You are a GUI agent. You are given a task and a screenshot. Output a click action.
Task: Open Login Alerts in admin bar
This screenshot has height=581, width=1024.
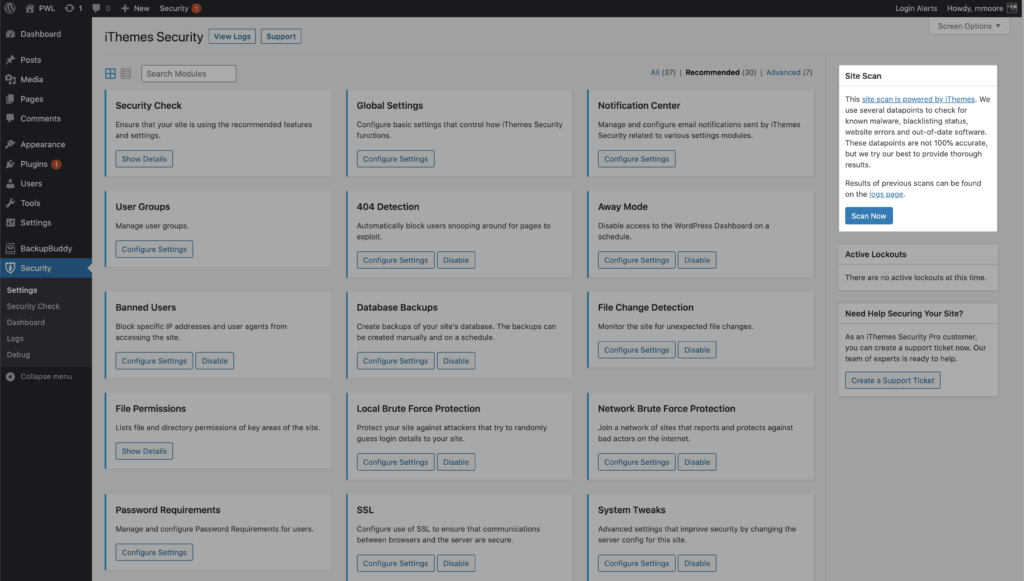916,8
